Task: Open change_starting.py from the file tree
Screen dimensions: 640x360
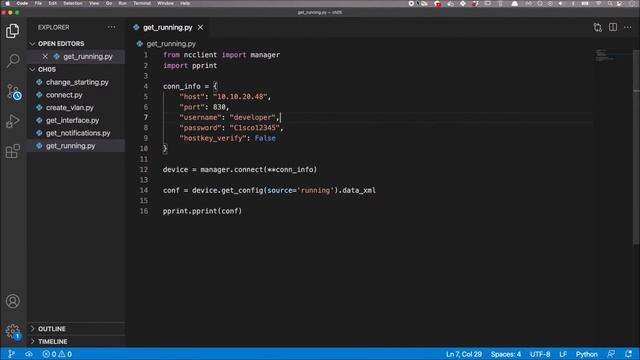Action: point(77,82)
